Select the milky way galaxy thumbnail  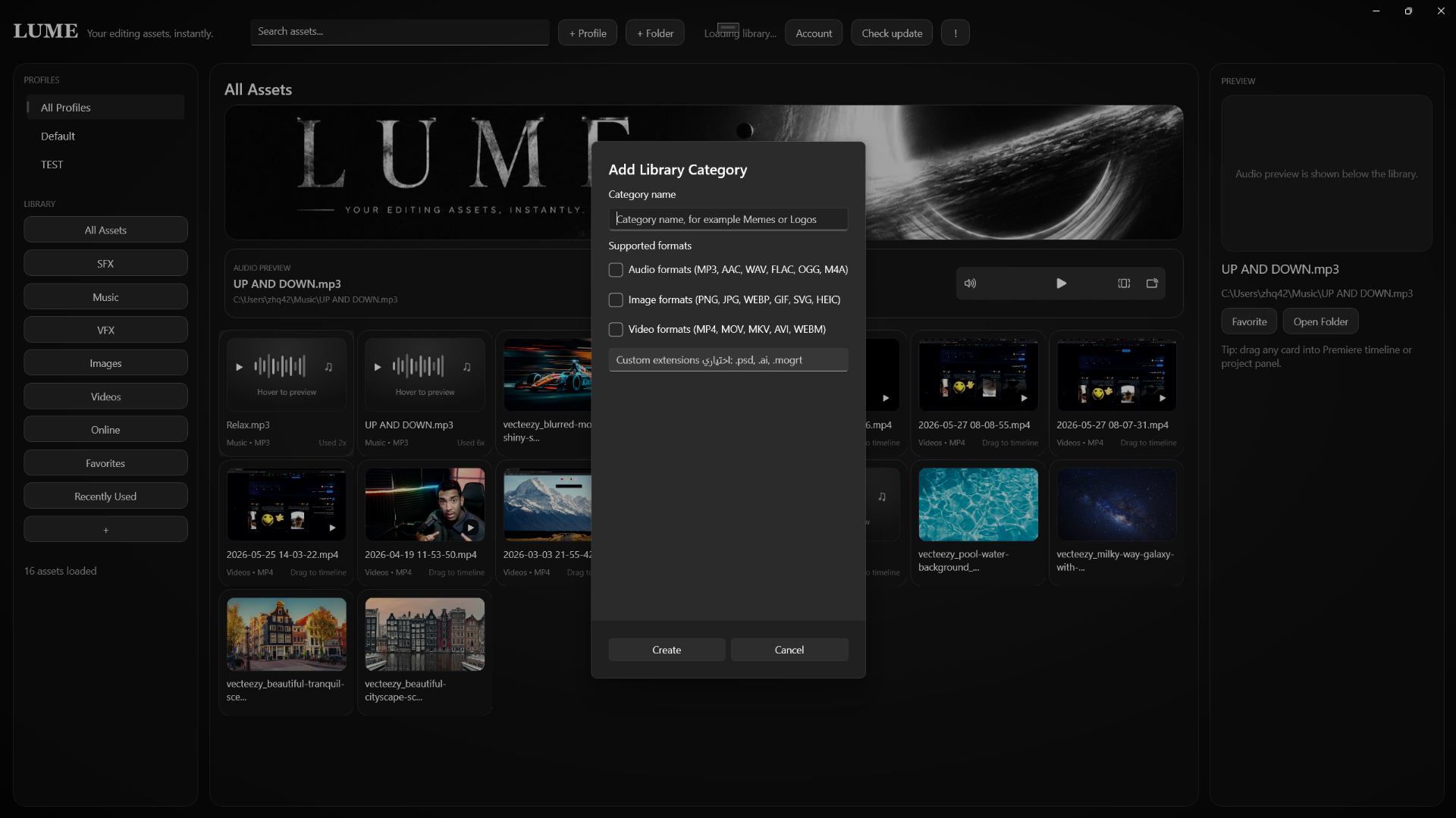click(x=1116, y=505)
